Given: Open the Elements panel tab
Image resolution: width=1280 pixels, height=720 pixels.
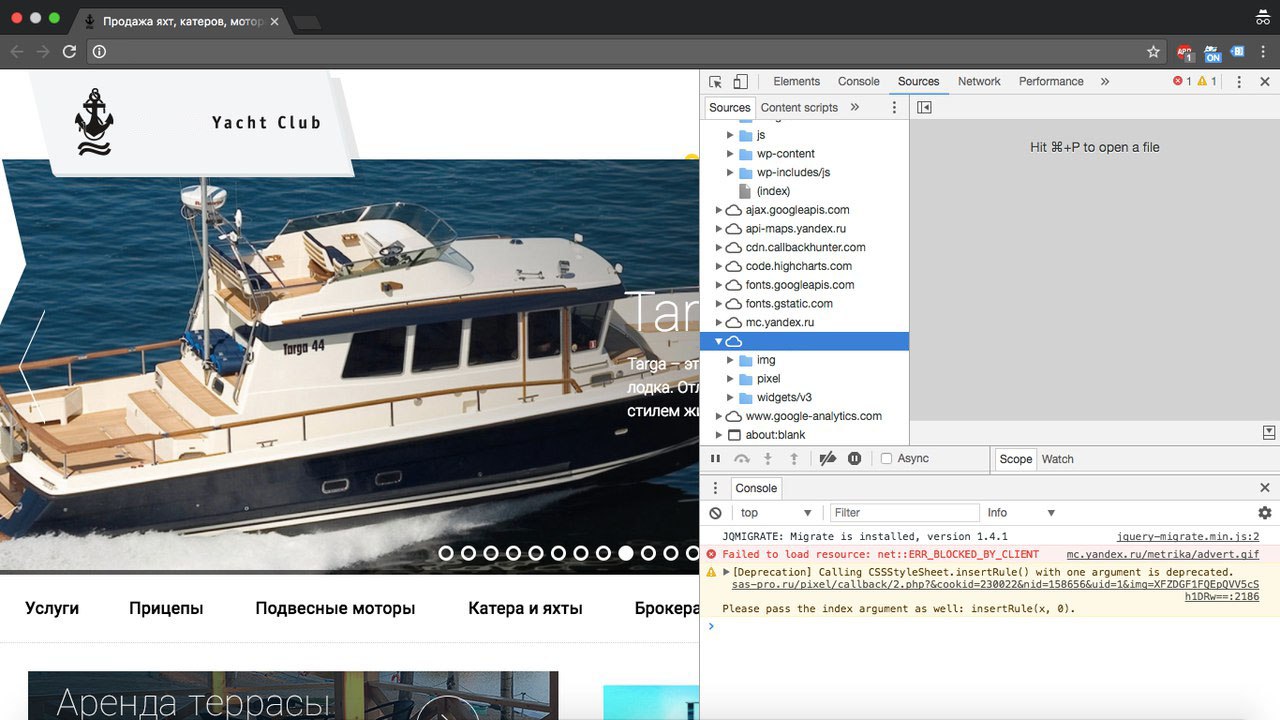Looking at the screenshot, I should click(796, 82).
